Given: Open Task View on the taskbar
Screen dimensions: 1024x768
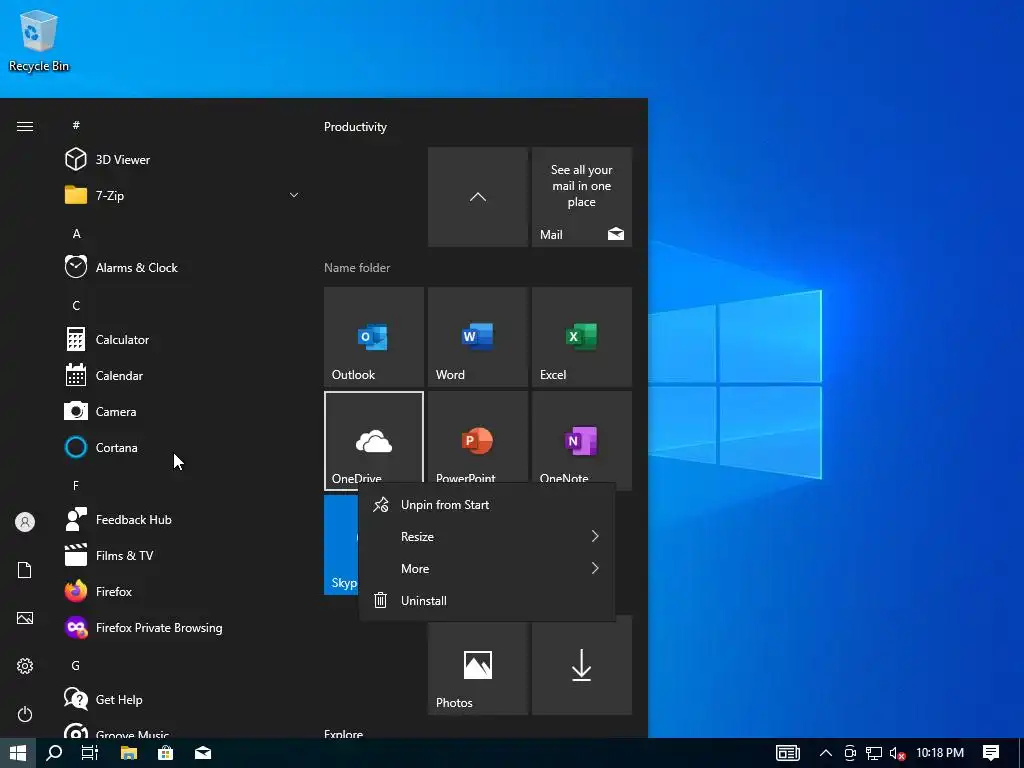Looking at the screenshot, I should click(90, 753).
